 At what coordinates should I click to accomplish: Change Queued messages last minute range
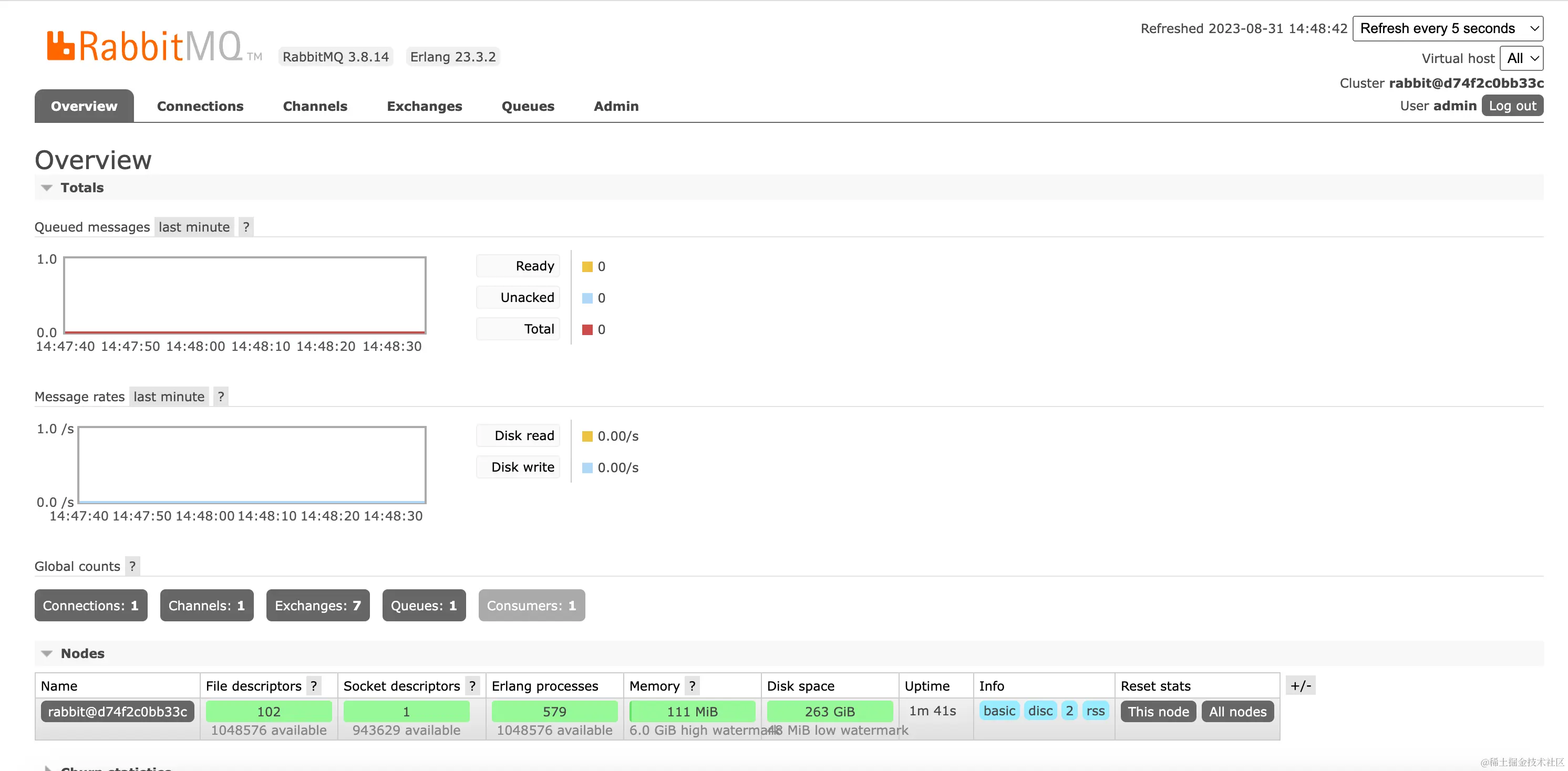[194, 227]
